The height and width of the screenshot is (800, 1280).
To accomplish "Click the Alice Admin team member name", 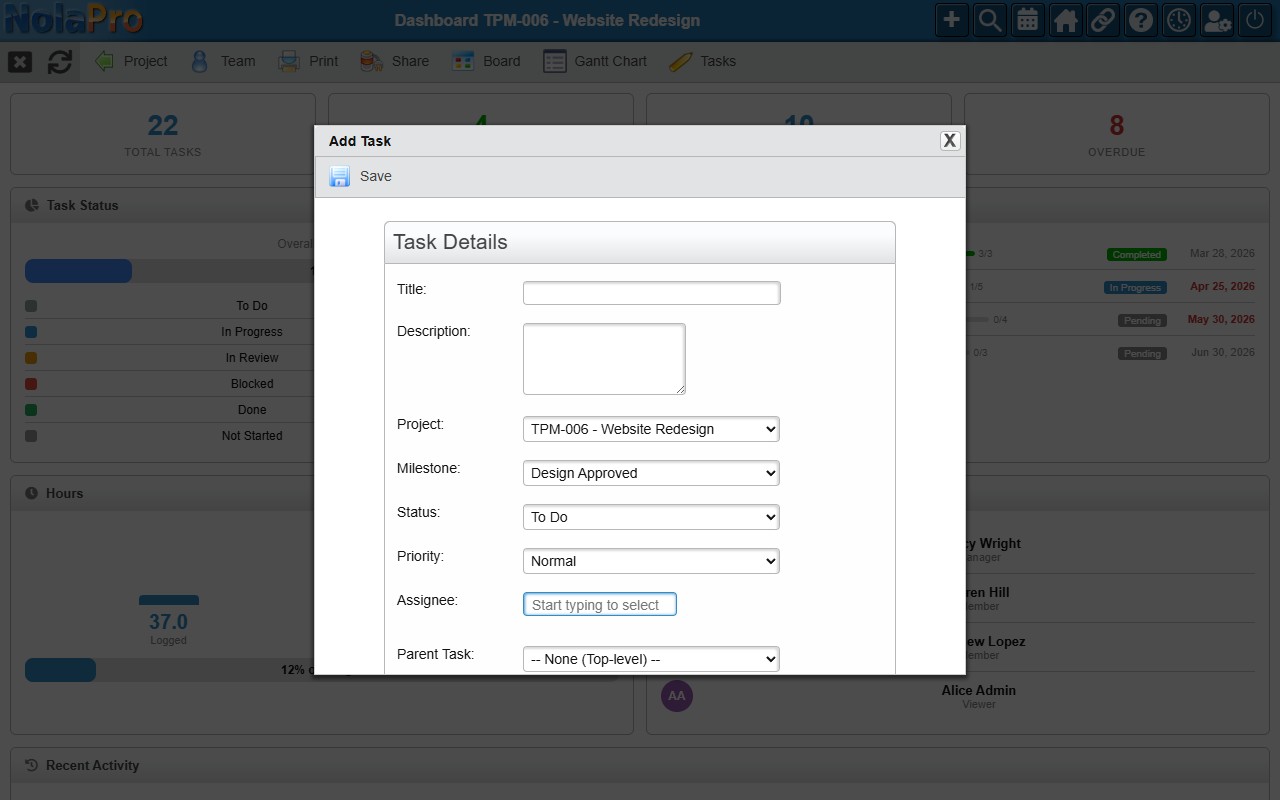I will point(978,690).
